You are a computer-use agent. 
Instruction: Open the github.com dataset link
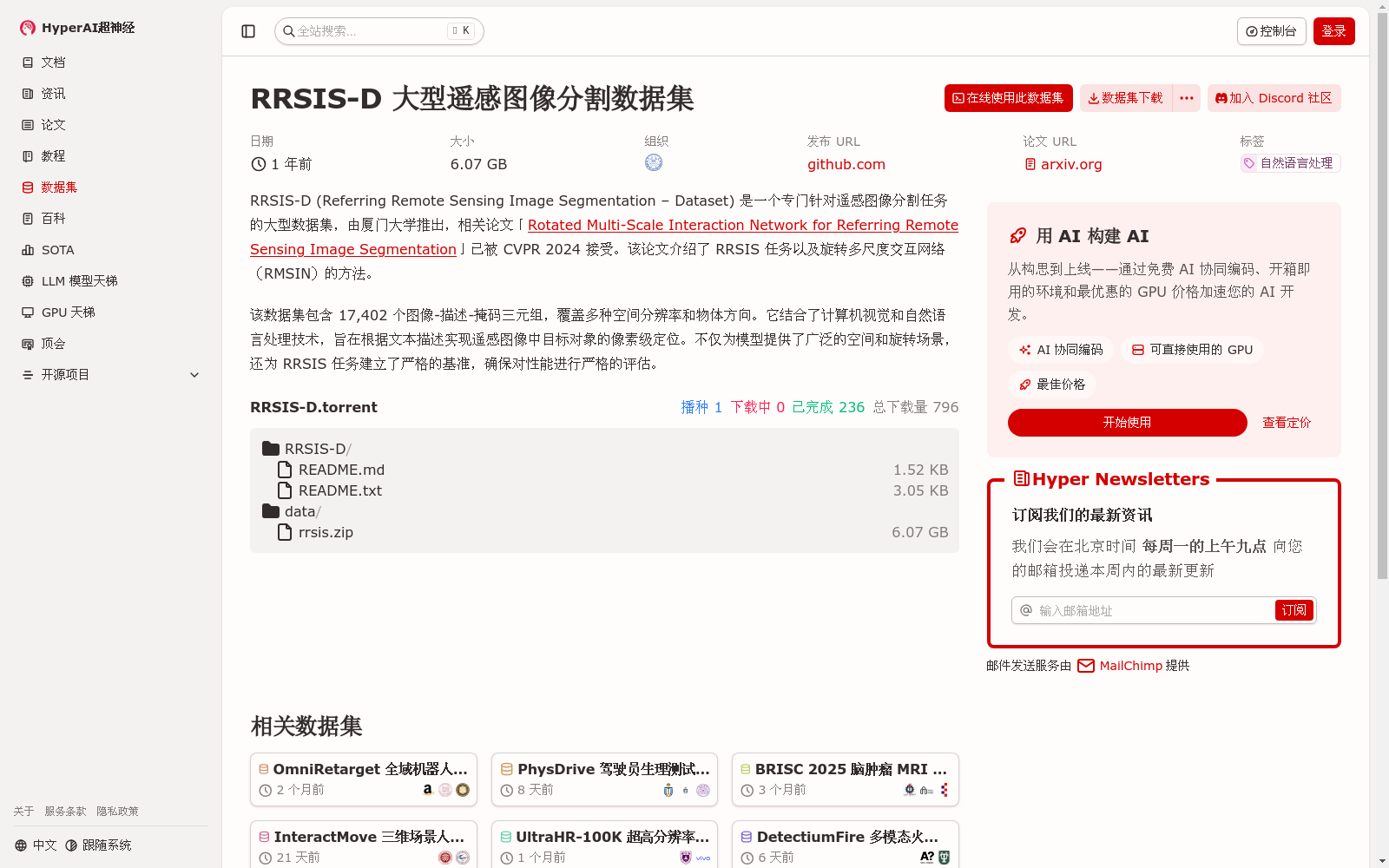tap(846, 164)
